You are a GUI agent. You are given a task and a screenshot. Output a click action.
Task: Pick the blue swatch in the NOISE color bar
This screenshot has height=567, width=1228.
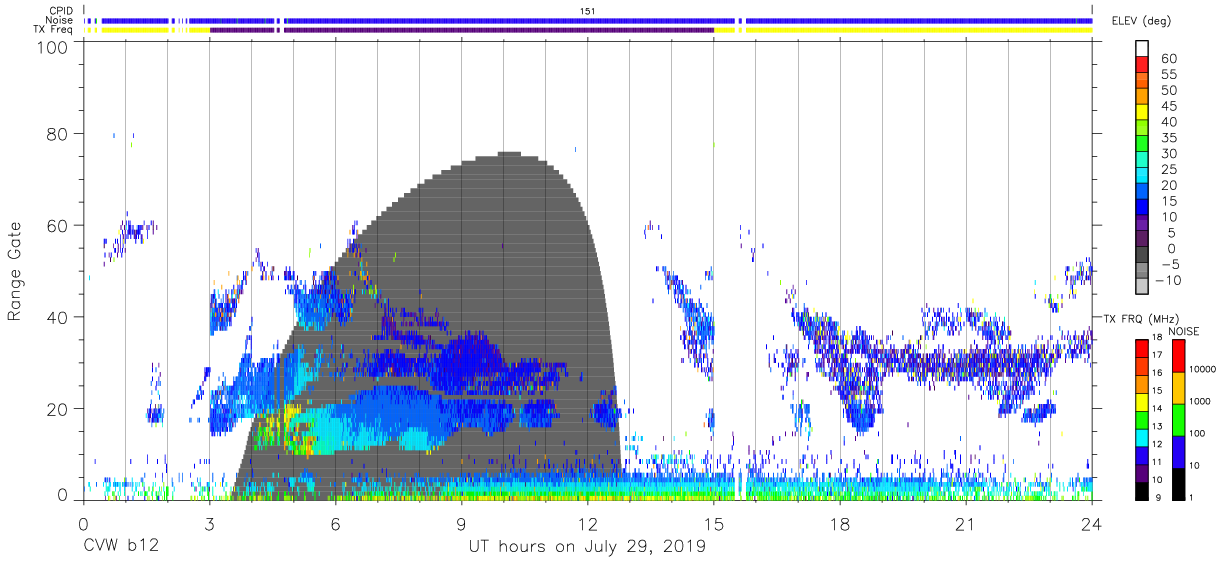coord(1177,452)
